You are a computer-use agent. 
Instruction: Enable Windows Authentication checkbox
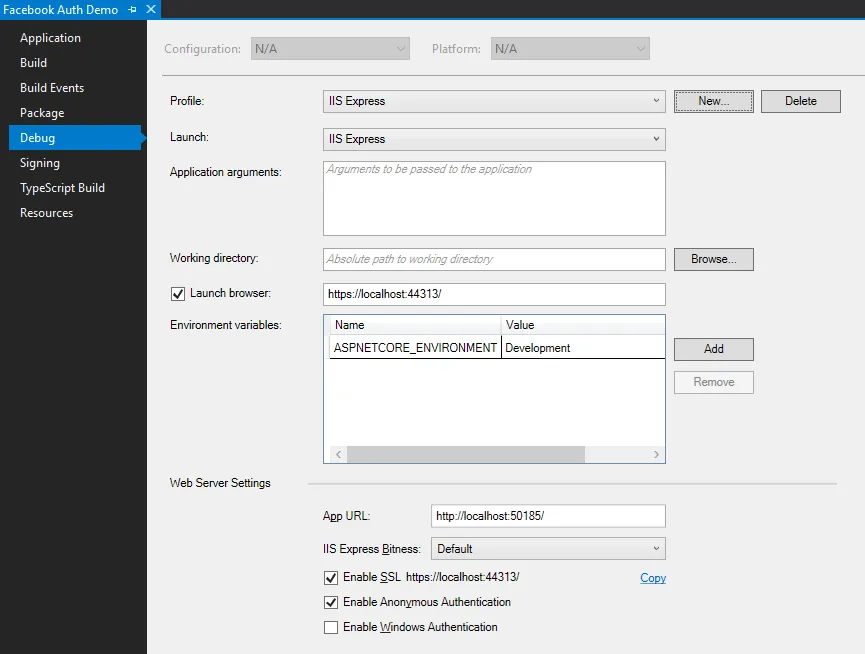(331, 628)
